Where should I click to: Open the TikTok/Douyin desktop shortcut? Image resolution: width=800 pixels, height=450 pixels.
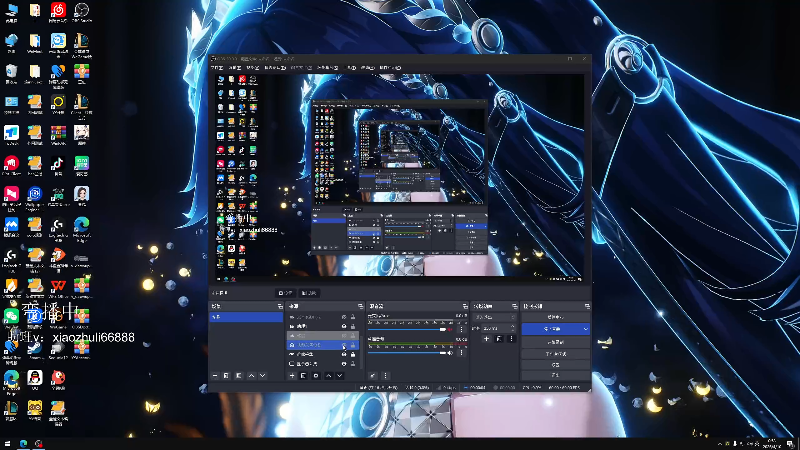[58, 165]
